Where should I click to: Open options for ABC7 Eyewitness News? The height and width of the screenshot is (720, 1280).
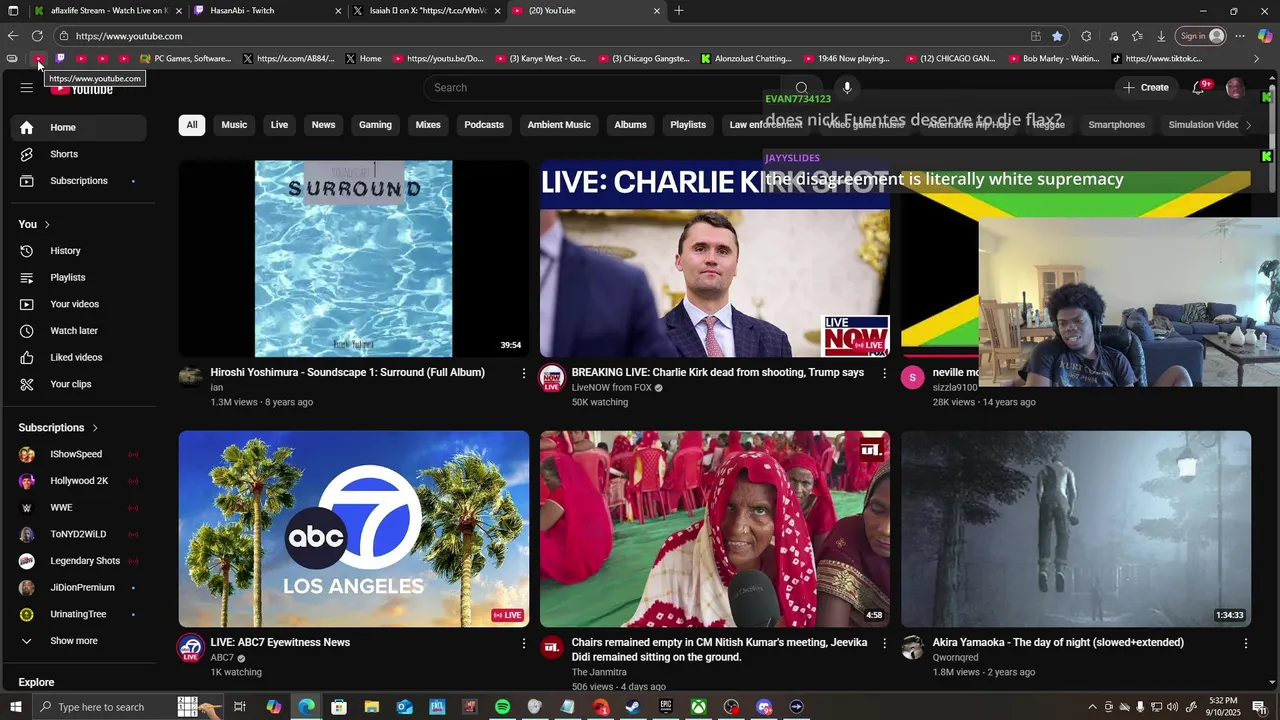tap(523, 643)
